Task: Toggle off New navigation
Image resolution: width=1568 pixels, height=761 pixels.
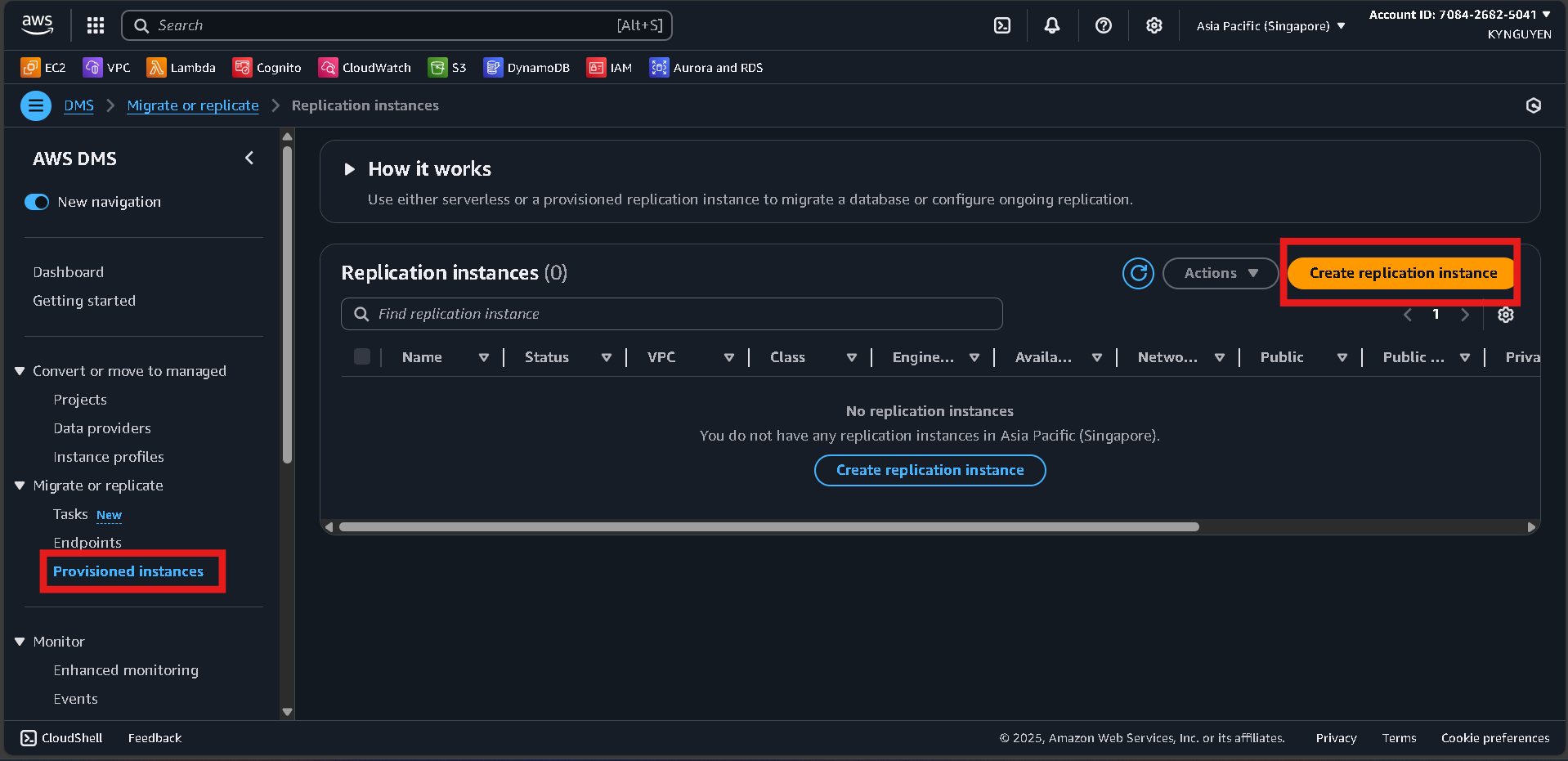Action: point(37,202)
